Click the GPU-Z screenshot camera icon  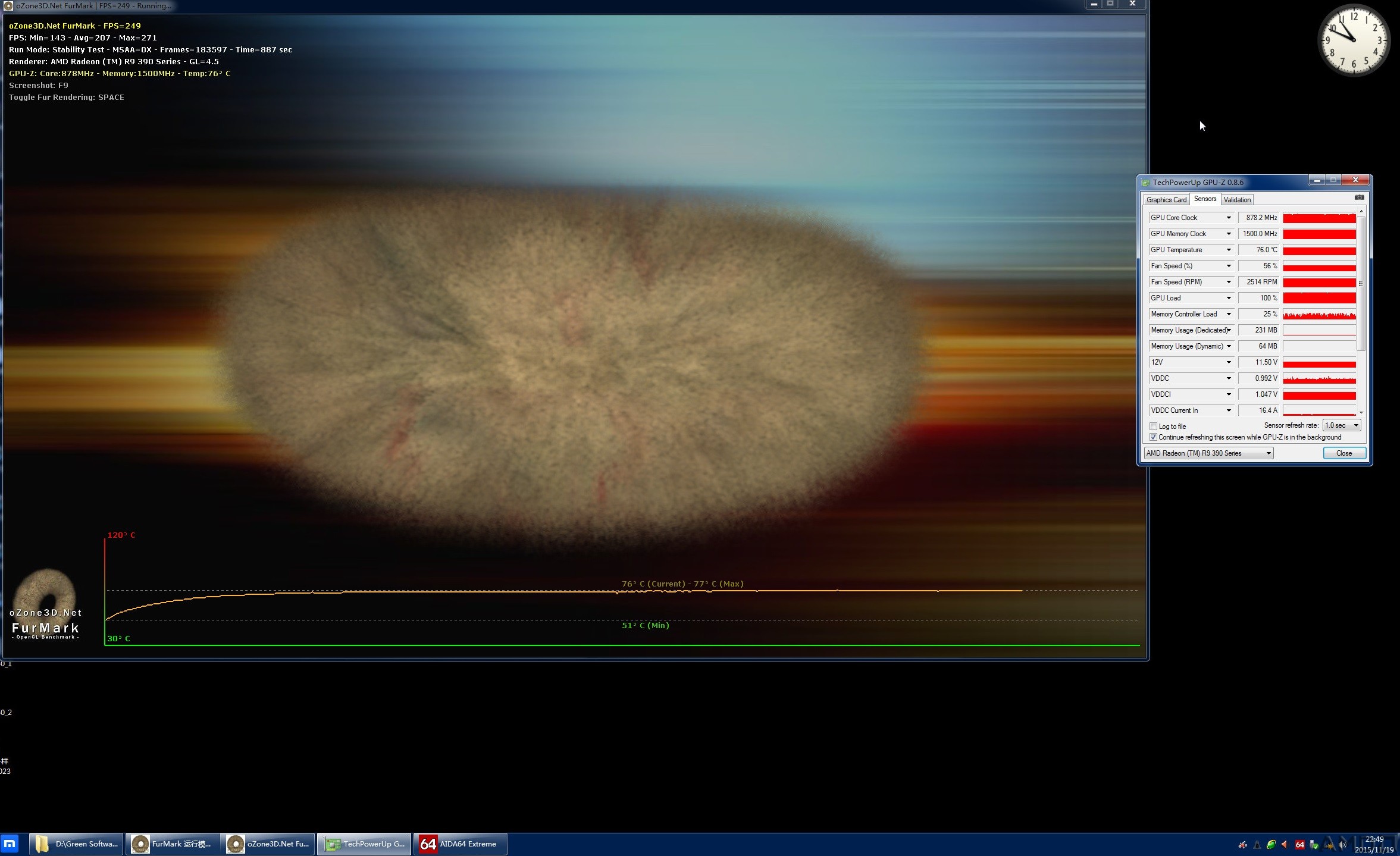pyautogui.click(x=1359, y=197)
